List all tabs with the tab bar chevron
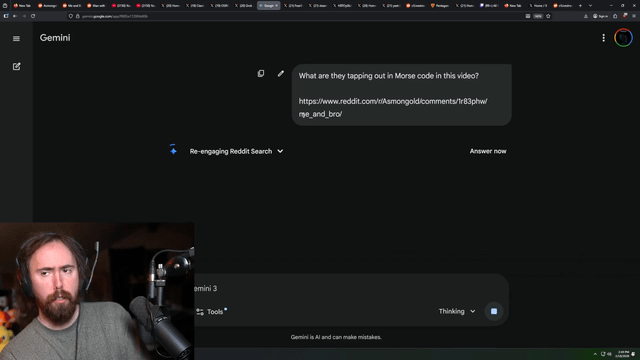This screenshot has height=360, width=640. (x=590, y=6)
